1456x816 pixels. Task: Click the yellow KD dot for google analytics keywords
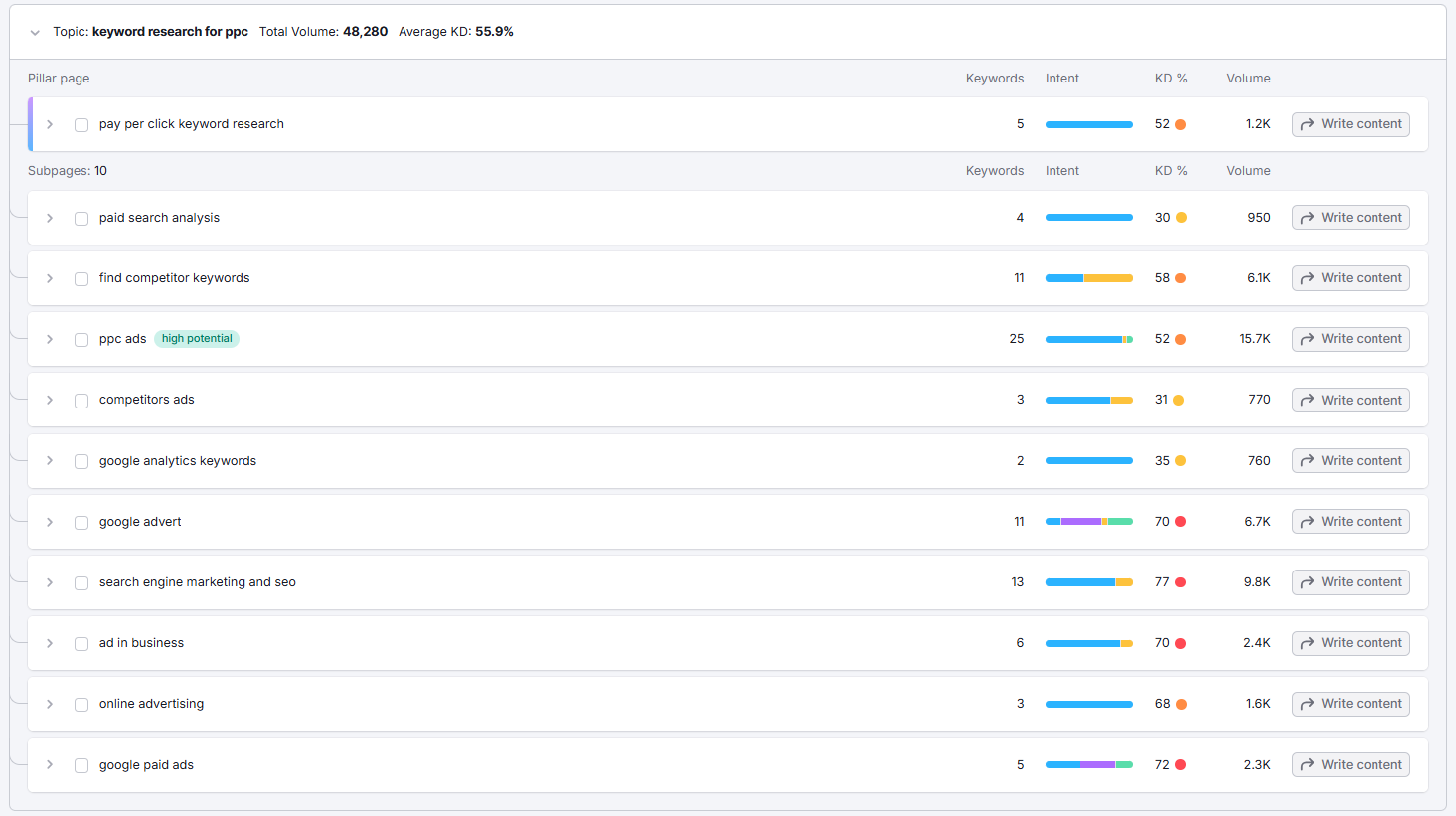(1181, 461)
